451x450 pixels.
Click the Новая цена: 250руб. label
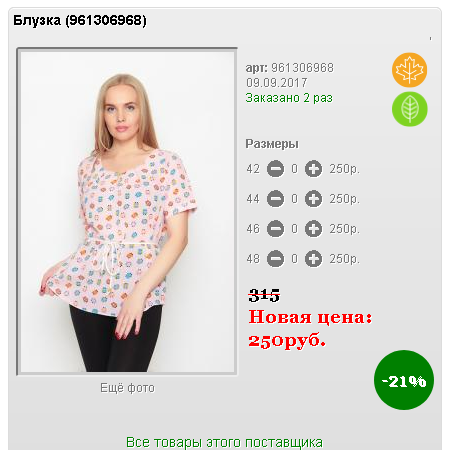click(x=310, y=329)
